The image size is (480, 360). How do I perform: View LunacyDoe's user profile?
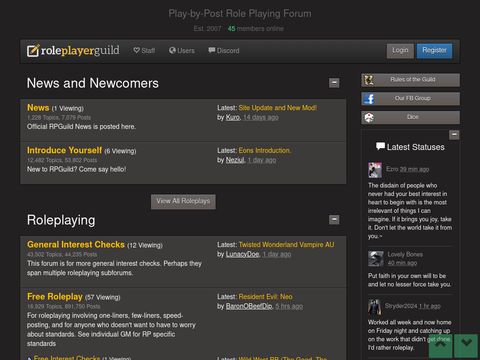(242, 254)
